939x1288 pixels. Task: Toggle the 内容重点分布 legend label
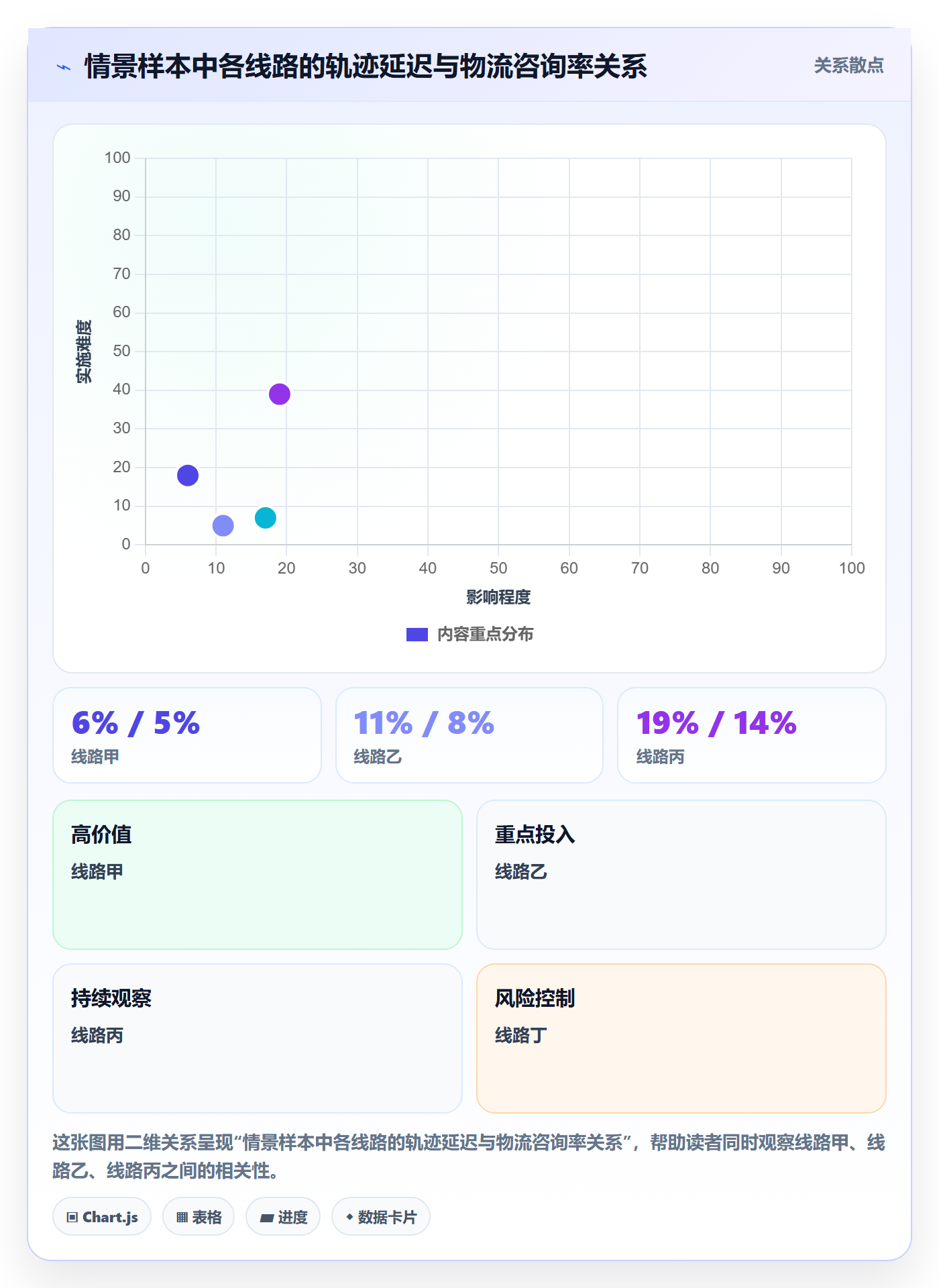(485, 634)
